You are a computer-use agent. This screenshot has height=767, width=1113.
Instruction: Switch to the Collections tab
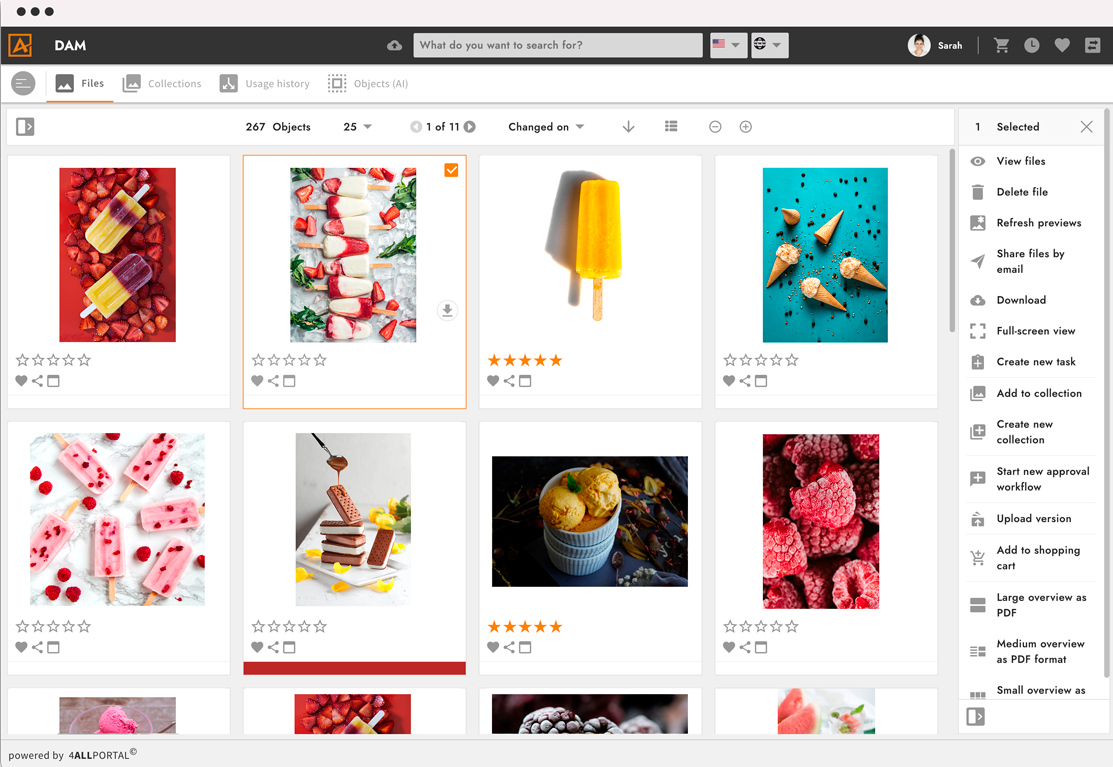pos(162,84)
